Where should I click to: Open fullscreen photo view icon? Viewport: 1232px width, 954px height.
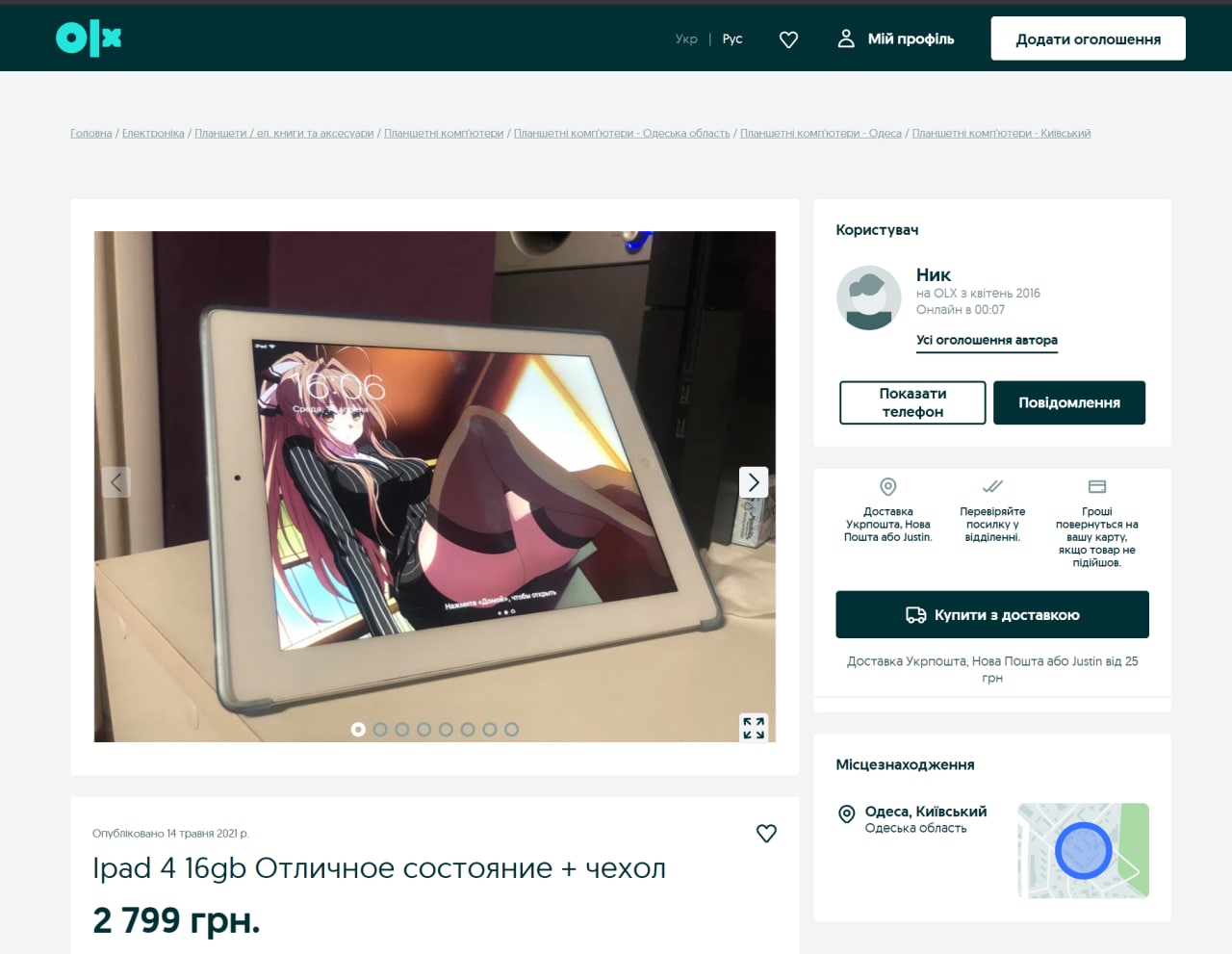pyautogui.click(x=754, y=728)
